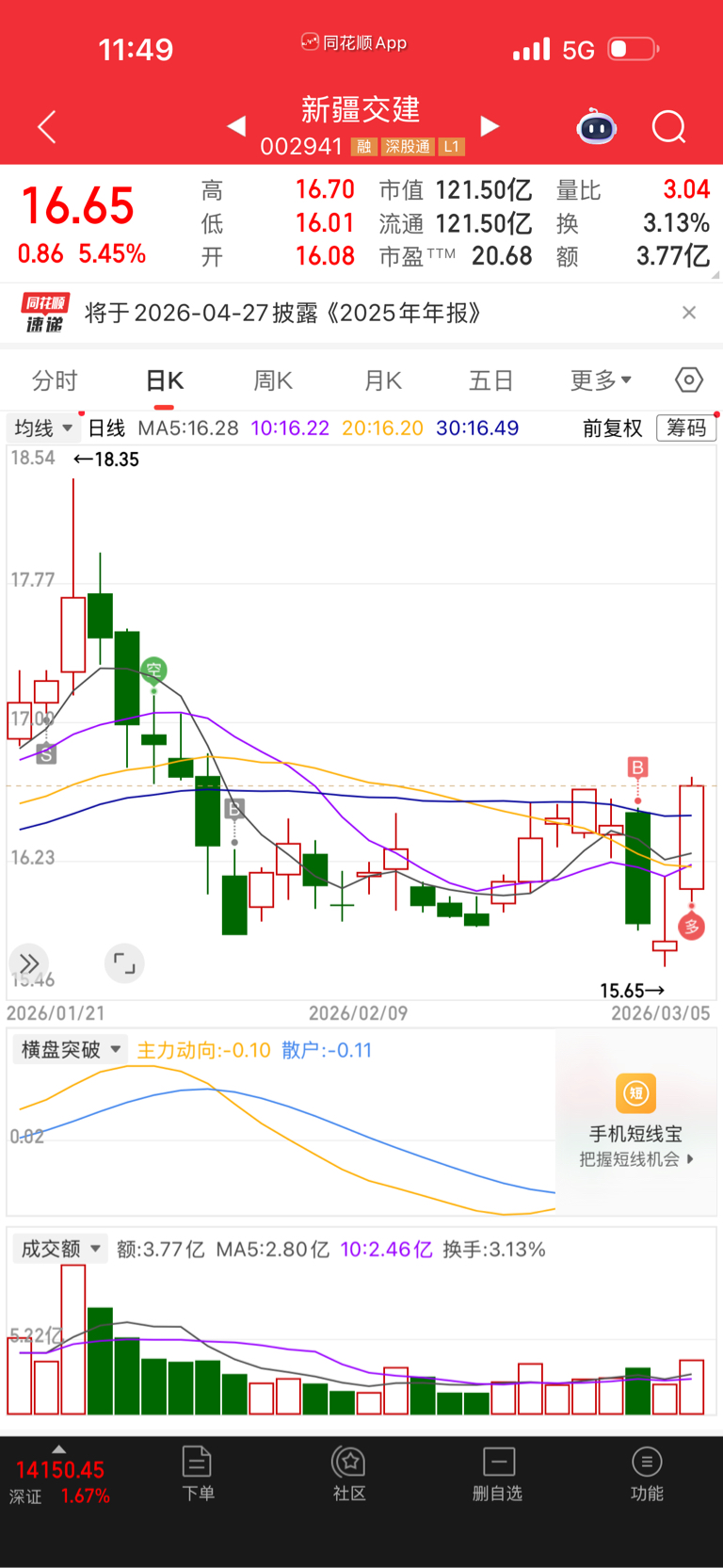Image resolution: width=723 pixels, height=1568 pixels.
Task: Tap the fullscreen expand chart icon
Action: pos(124,962)
